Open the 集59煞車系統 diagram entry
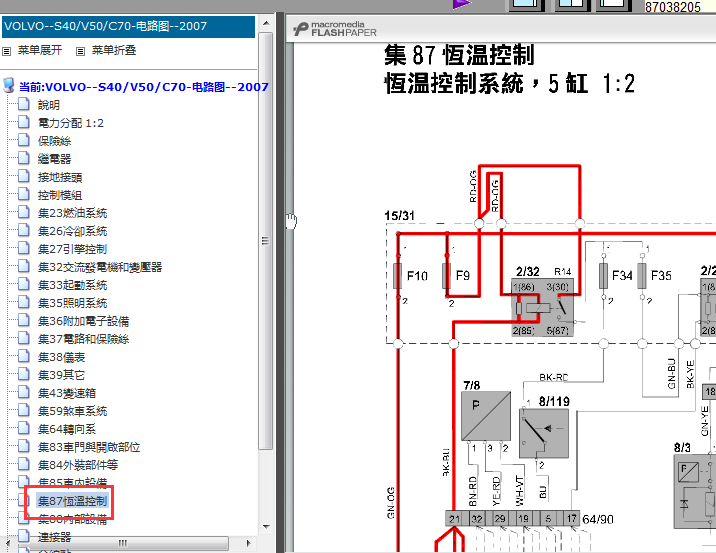Image resolution: width=716 pixels, height=553 pixels. click(x=72, y=411)
